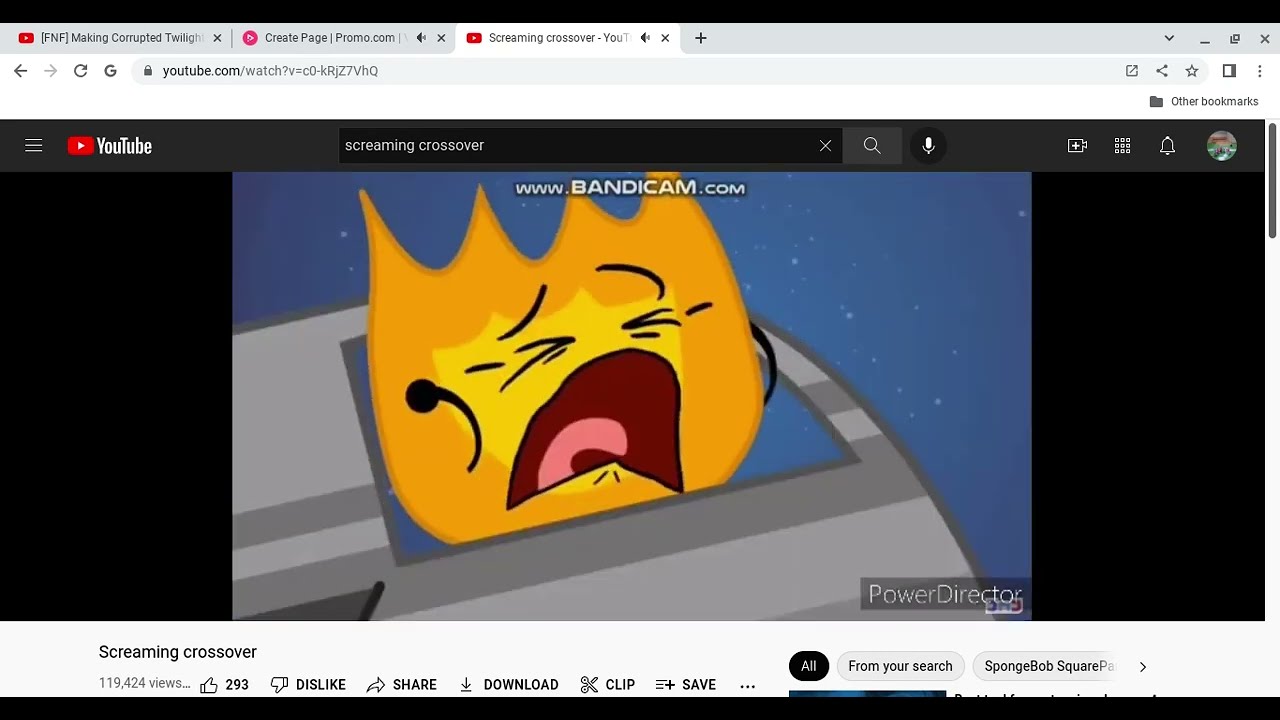
Task: Start voice search with the microphone
Action: [x=928, y=146]
